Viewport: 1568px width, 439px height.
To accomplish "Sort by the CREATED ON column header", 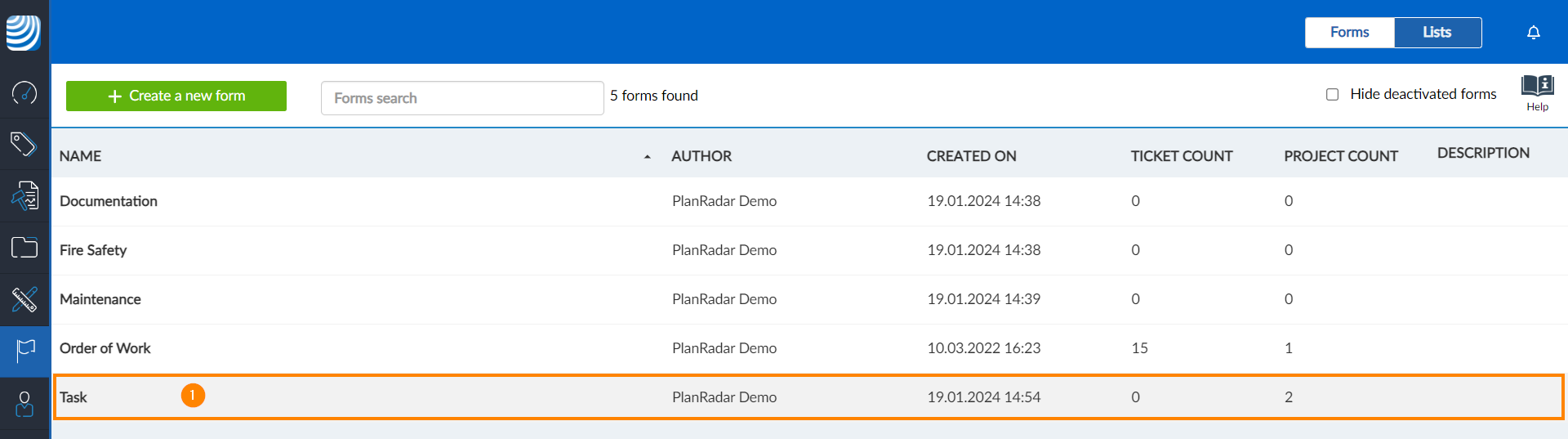I will tap(971, 156).
